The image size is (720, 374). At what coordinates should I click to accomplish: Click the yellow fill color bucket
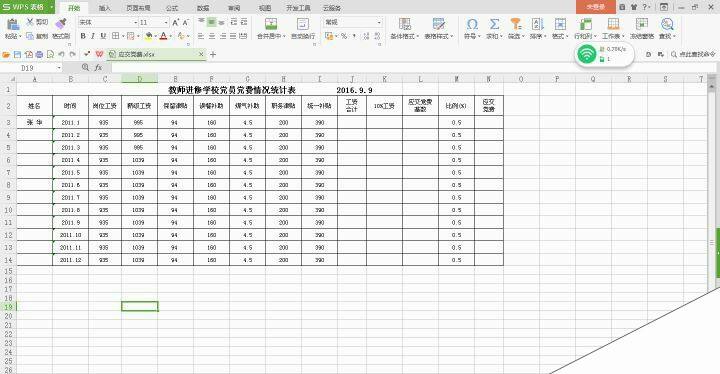(149, 36)
